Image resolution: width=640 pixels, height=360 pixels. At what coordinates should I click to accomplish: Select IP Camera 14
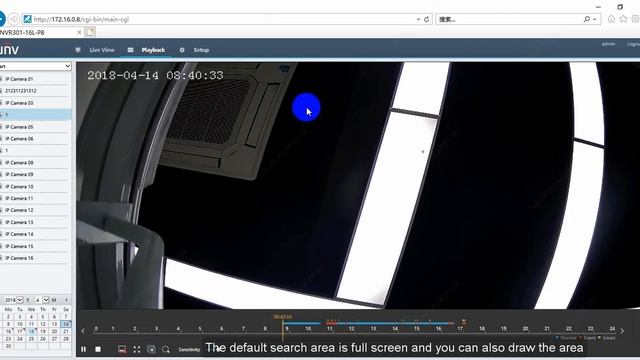point(36,234)
